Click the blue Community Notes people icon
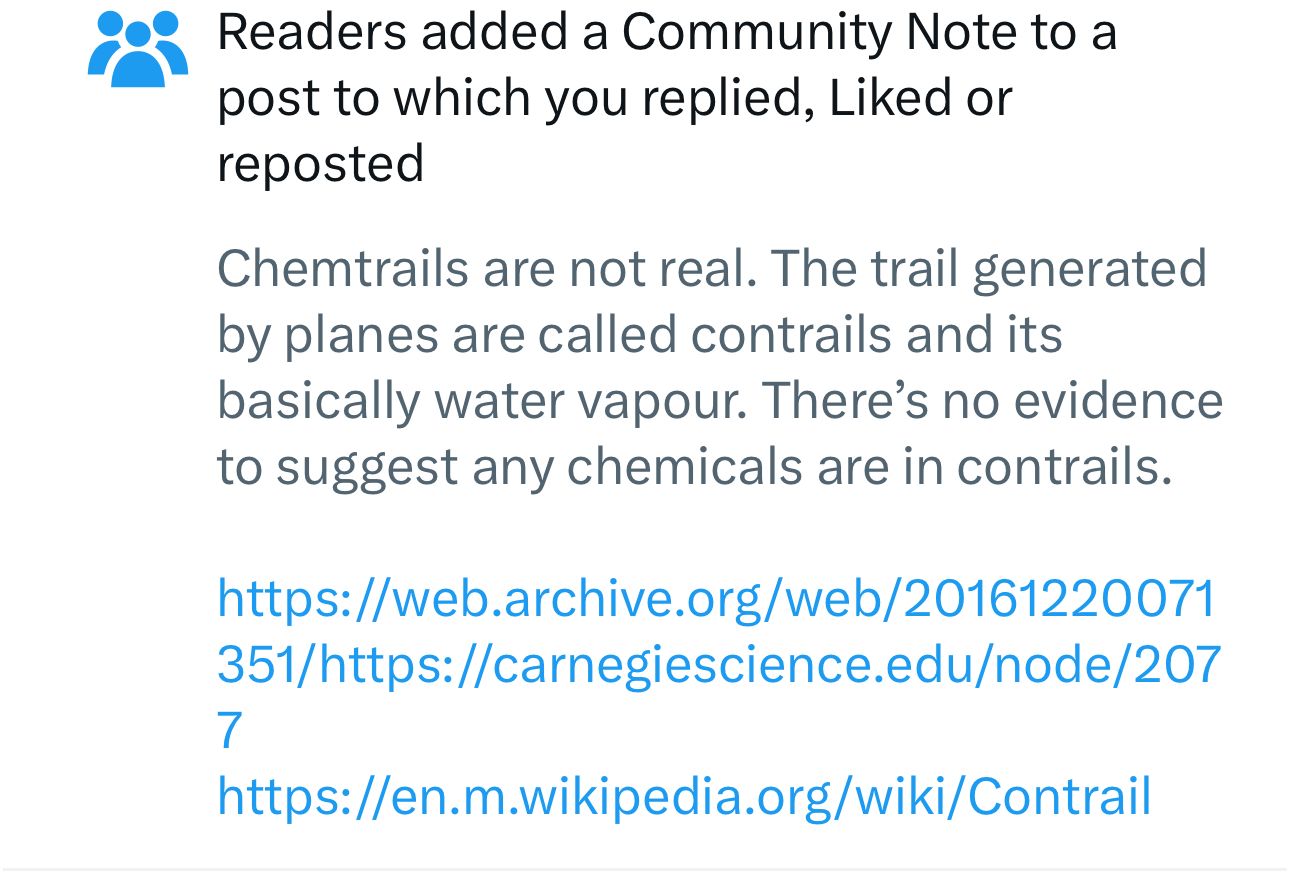Screen dimensions: 1290x881 coord(138,50)
